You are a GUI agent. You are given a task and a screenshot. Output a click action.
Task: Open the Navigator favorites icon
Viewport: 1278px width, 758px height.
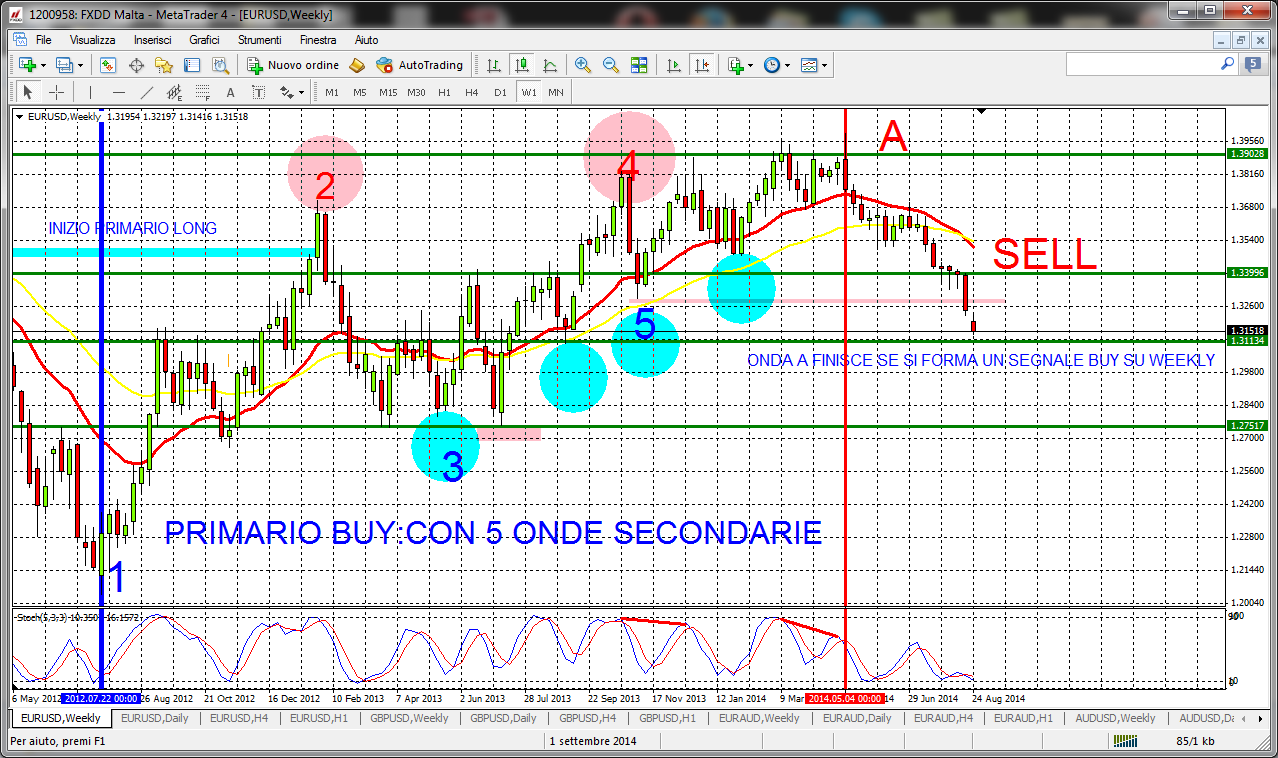click(164, 65)
